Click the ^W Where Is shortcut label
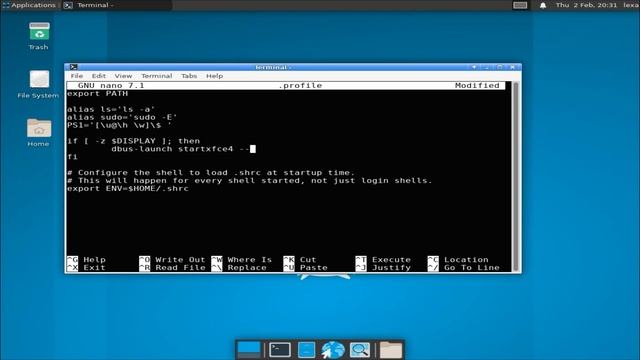The height and width of the screenshot is (360, 640). [x=242, y=260]
